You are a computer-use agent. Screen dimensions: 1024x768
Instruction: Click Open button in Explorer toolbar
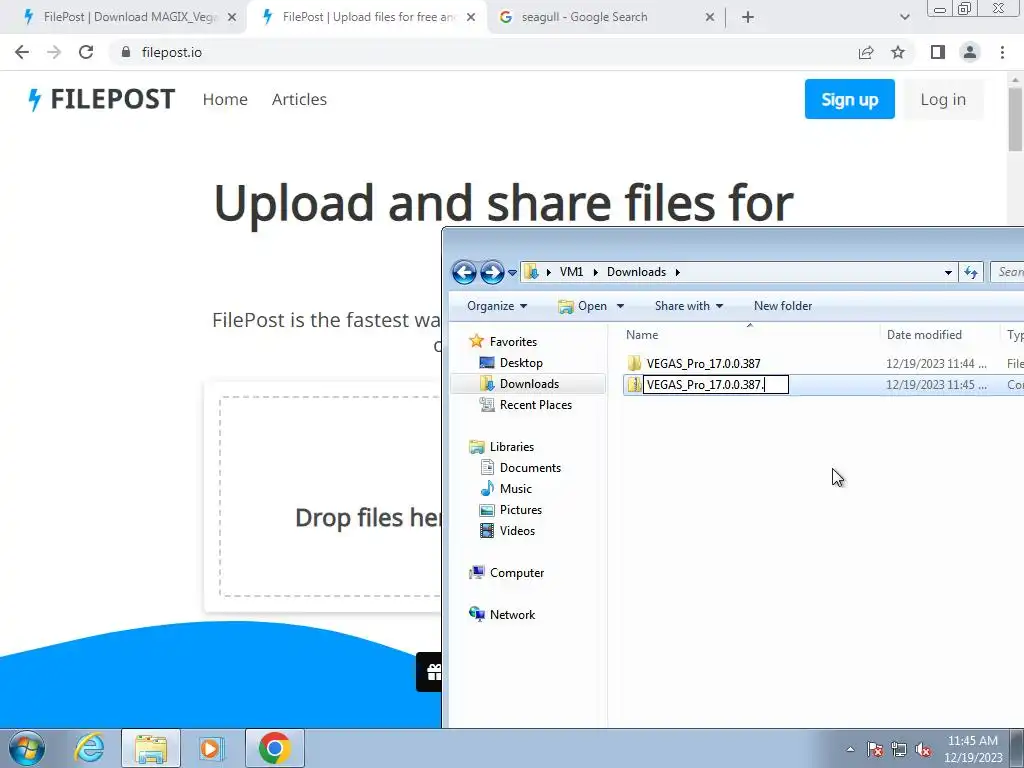pyautogui.click(x=583, y=306)
